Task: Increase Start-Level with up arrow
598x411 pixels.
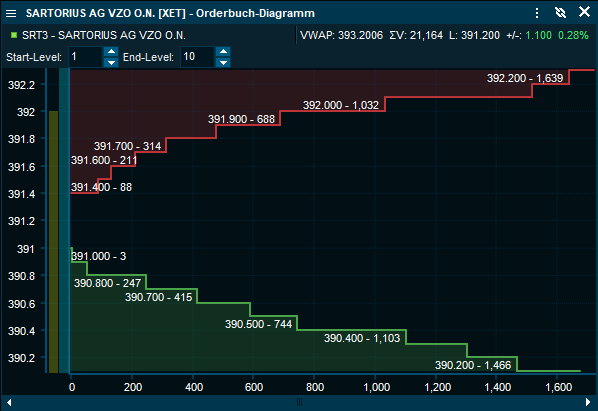Action: 111,51
